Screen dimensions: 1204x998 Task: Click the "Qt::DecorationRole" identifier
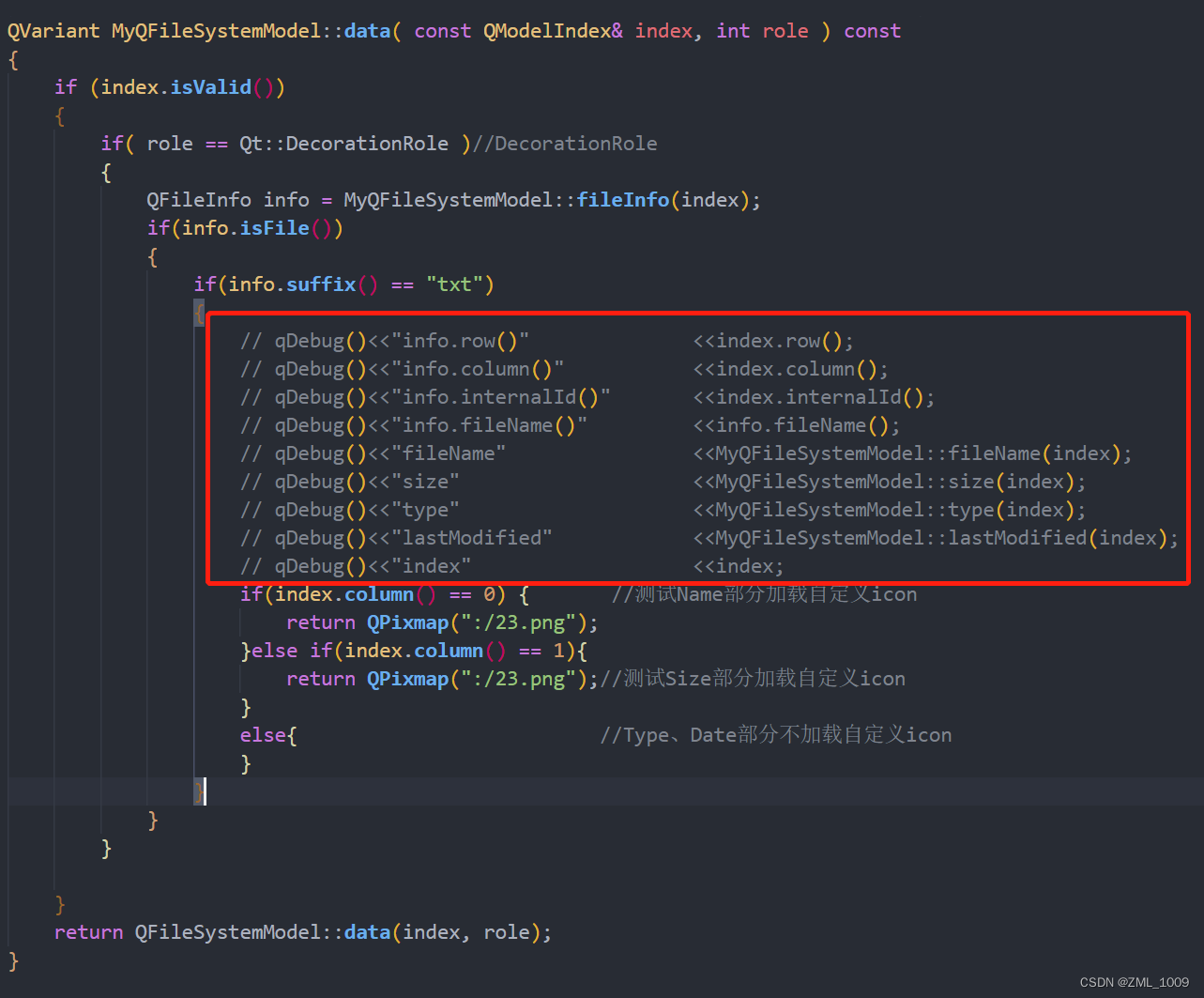click(343, 143)
